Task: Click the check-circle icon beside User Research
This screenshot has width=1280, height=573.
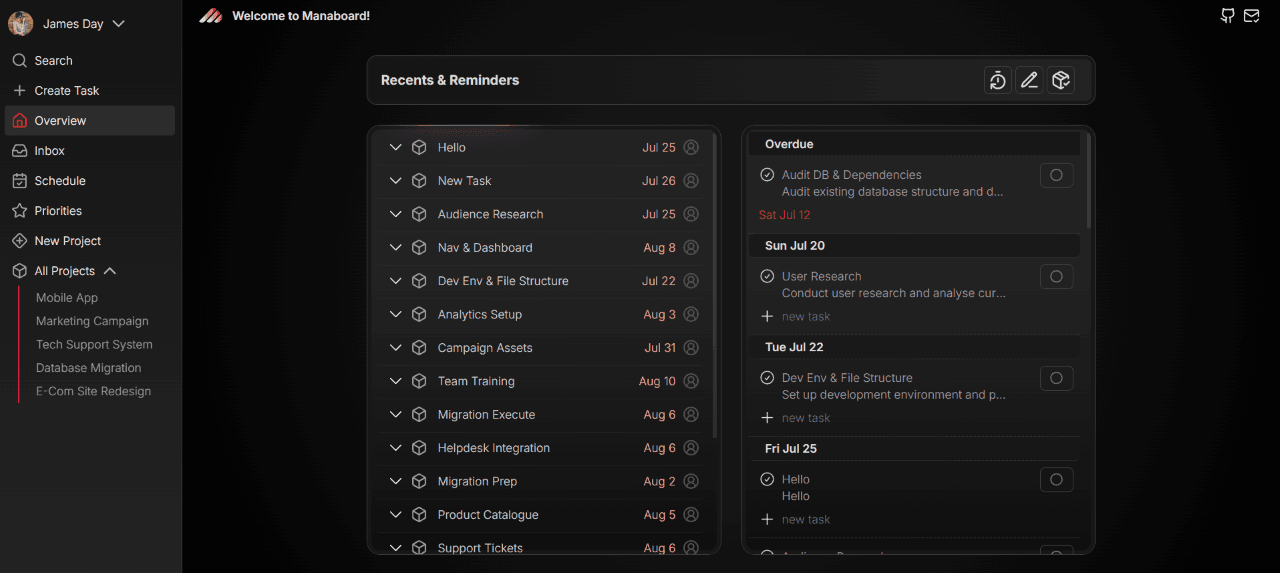Action: coord(767,276)
